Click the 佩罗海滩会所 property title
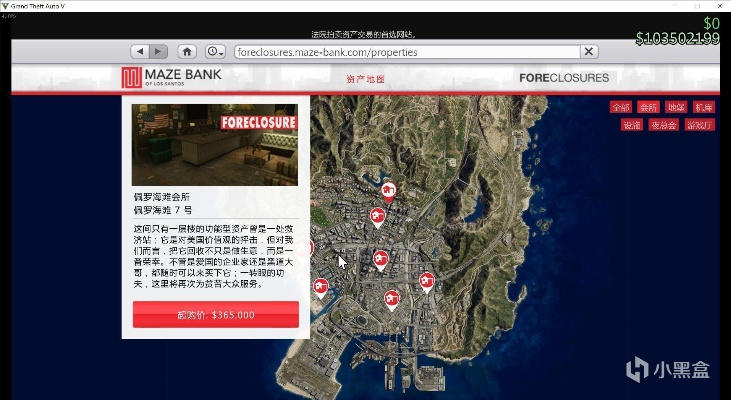Screen dimensions: 731x400 click(x=162, y=197)
